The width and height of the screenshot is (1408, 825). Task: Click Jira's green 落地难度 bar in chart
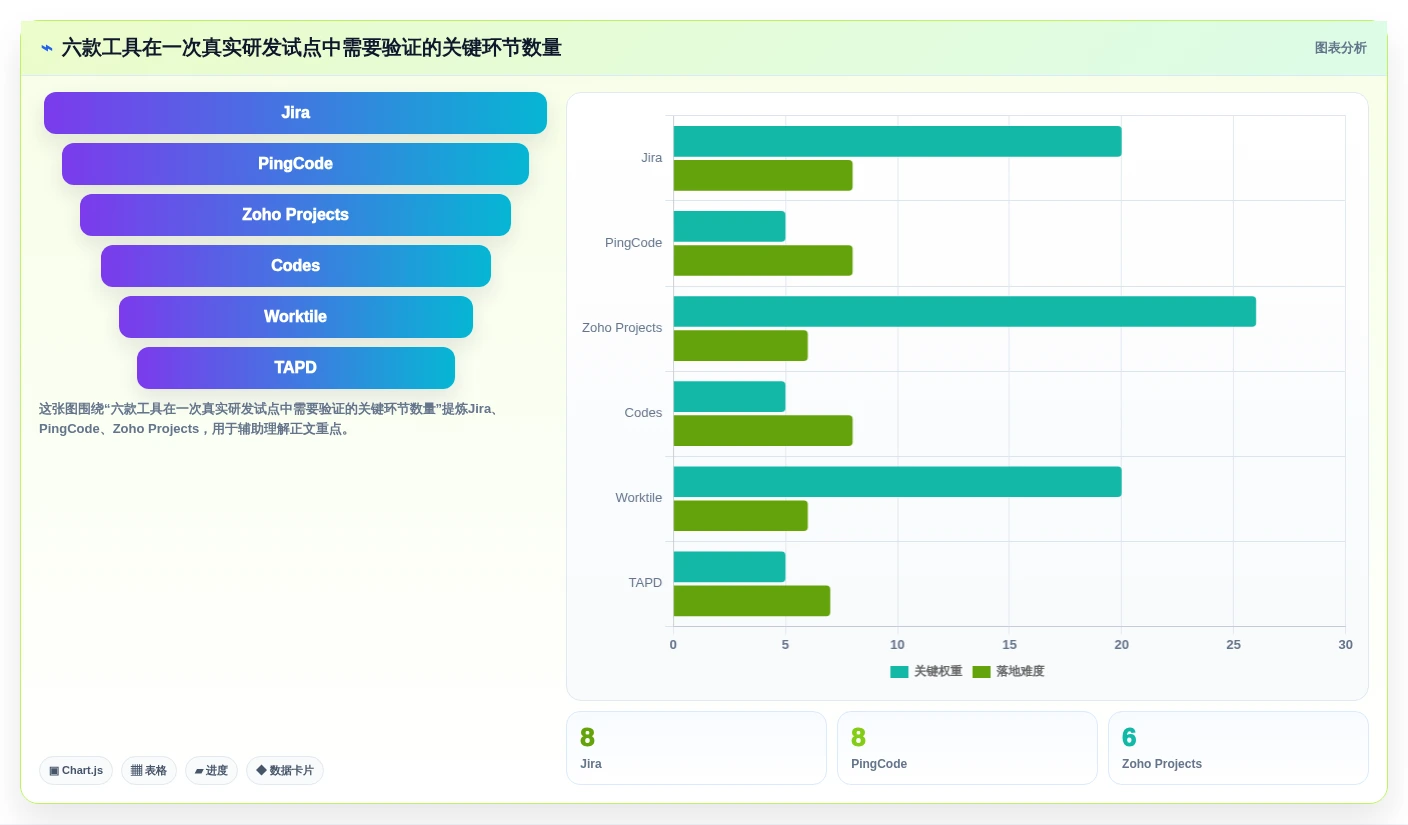pyautogui.click(x=763, y=175)
